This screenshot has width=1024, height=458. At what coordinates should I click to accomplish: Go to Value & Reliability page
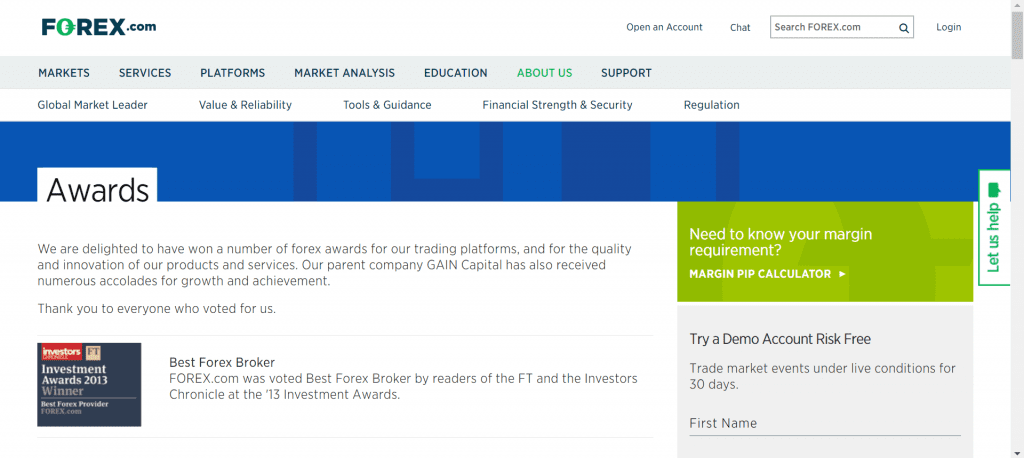pos(246,105)
